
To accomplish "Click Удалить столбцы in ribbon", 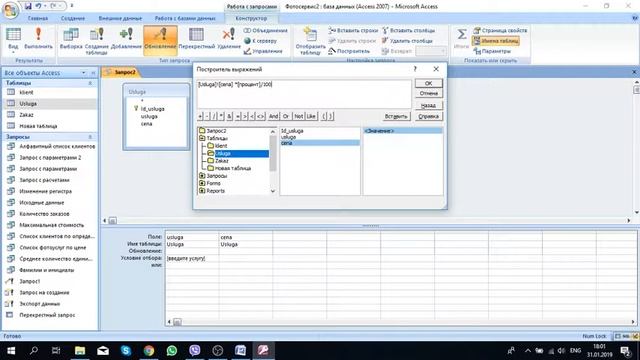I will click(x=407, y=41).
